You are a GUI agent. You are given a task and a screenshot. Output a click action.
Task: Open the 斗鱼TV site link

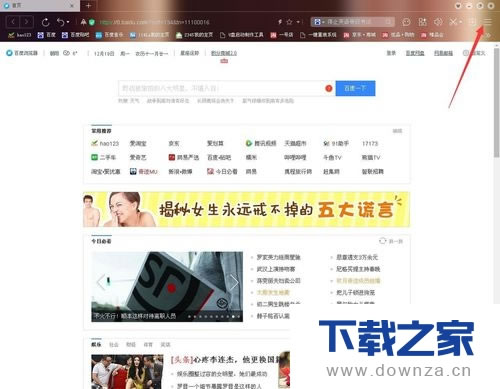[332, 157]
